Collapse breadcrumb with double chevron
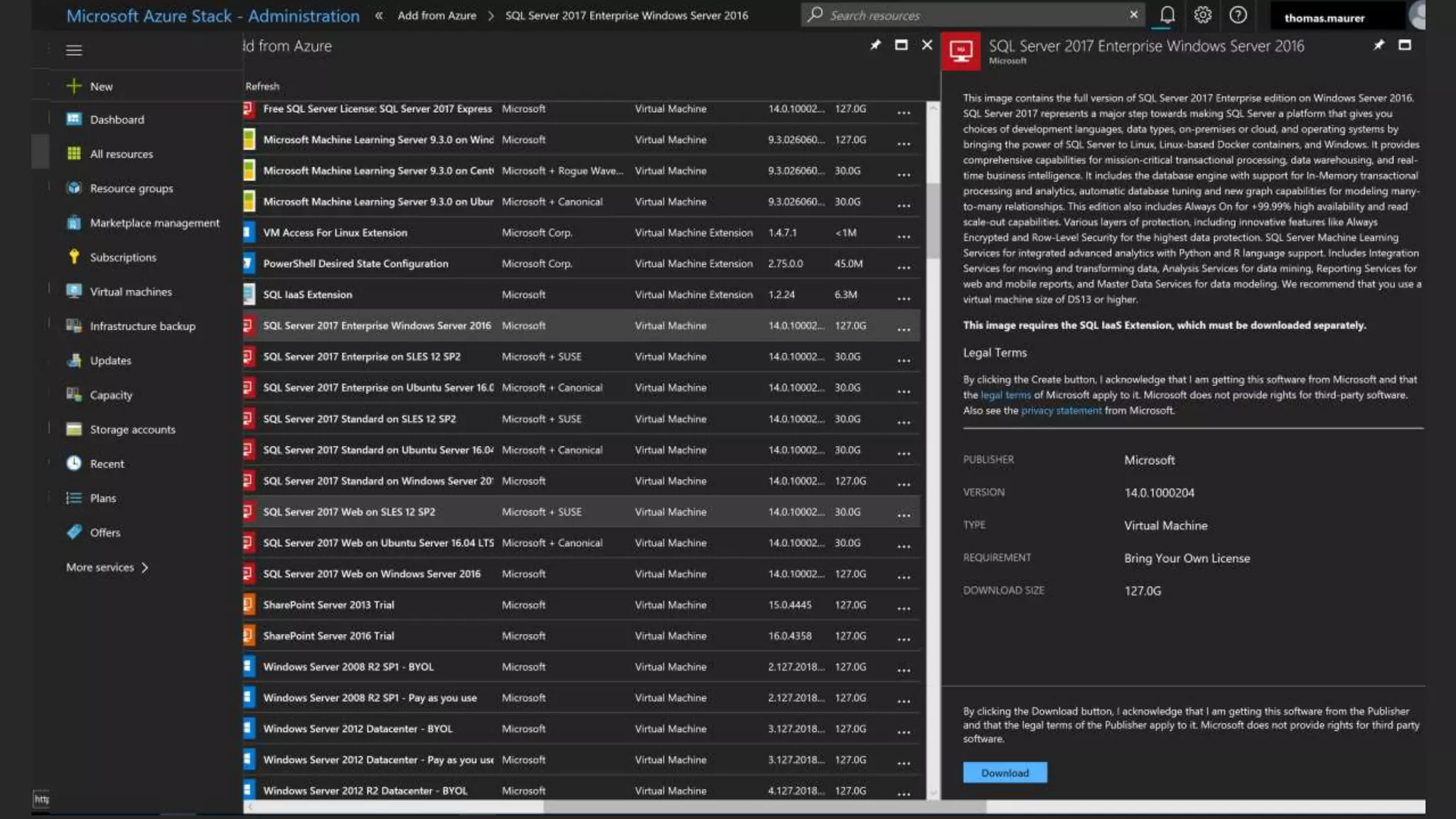 [x=379, y=15]
